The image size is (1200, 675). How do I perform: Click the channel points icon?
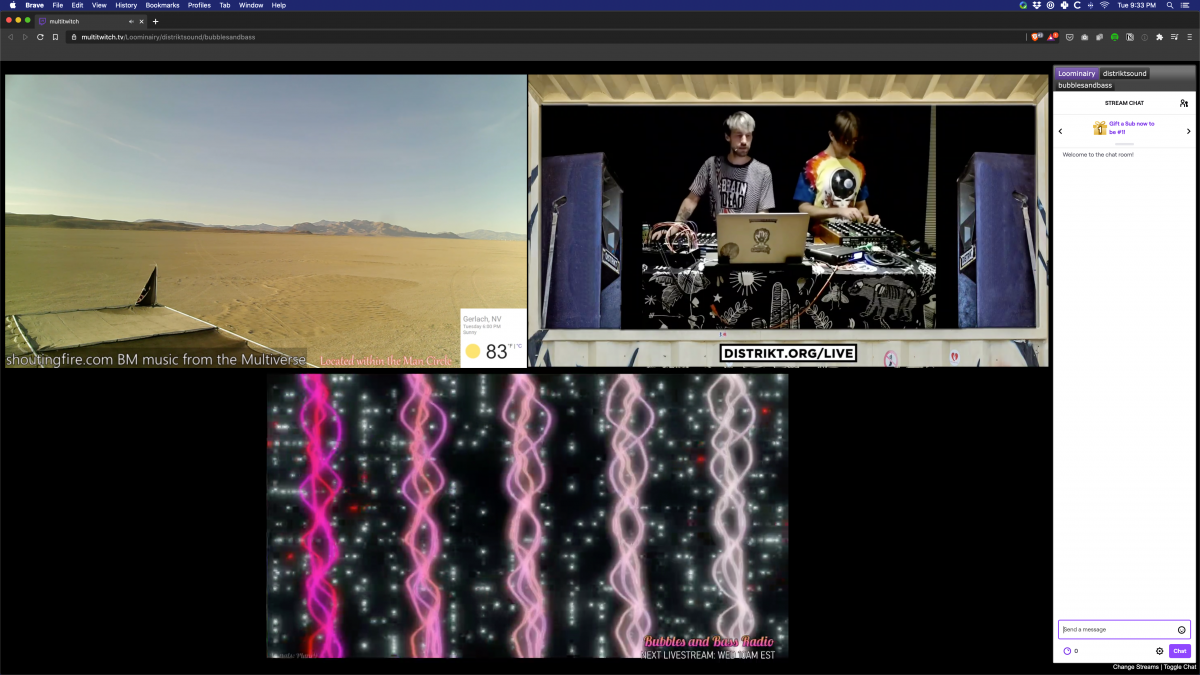[x=1067, y=651]
